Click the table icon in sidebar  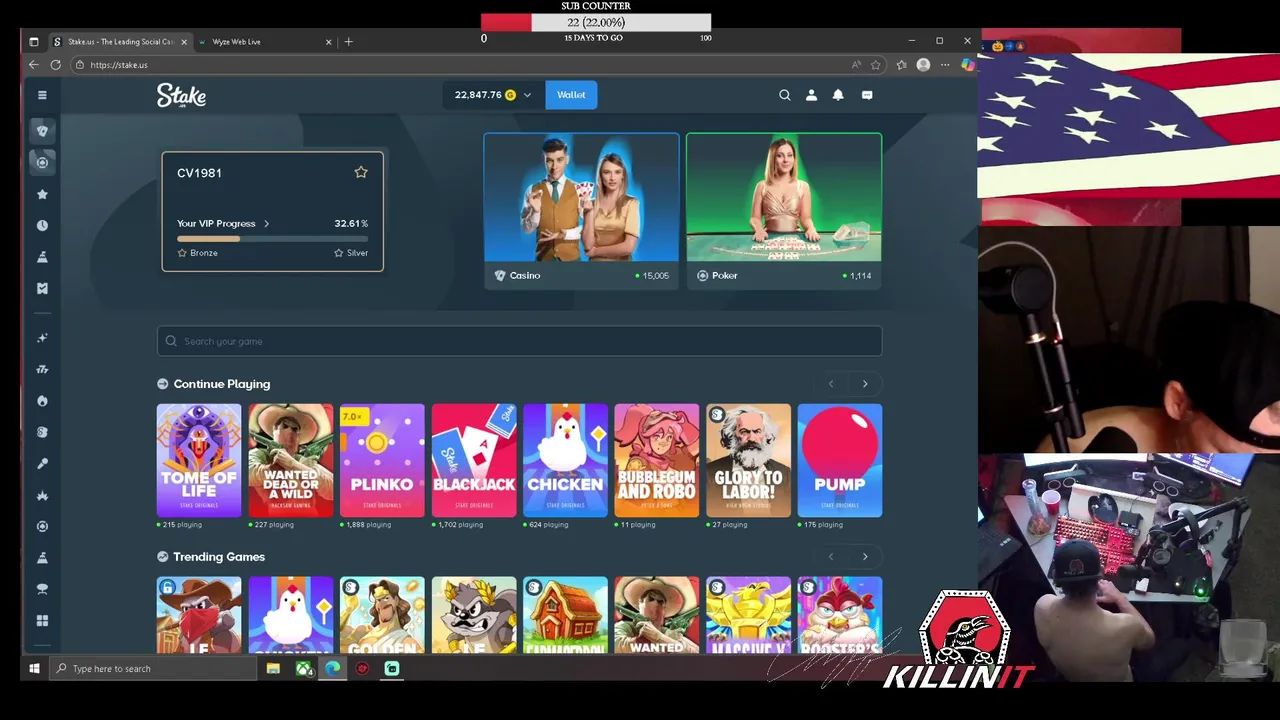[x=42, y=589]
